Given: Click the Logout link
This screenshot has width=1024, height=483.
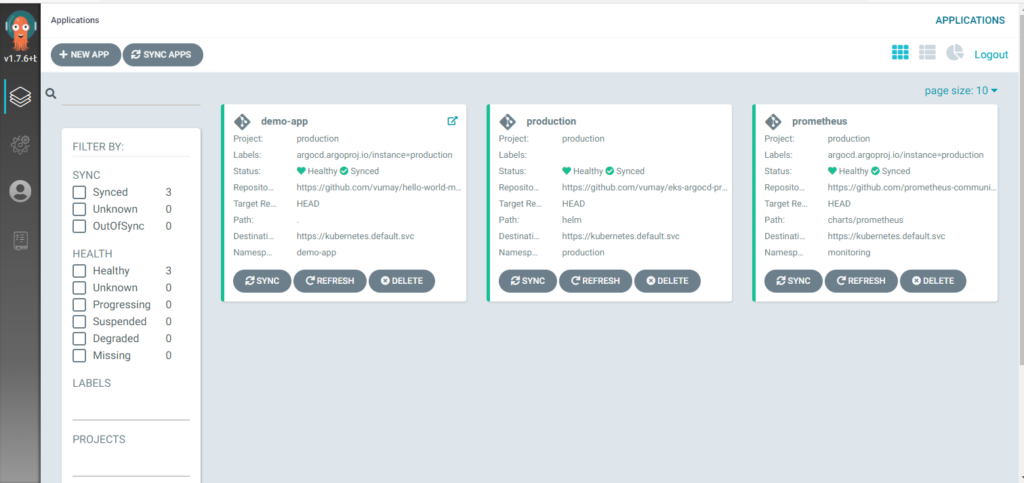Looking at the screenshot, I should coord(991,54).
